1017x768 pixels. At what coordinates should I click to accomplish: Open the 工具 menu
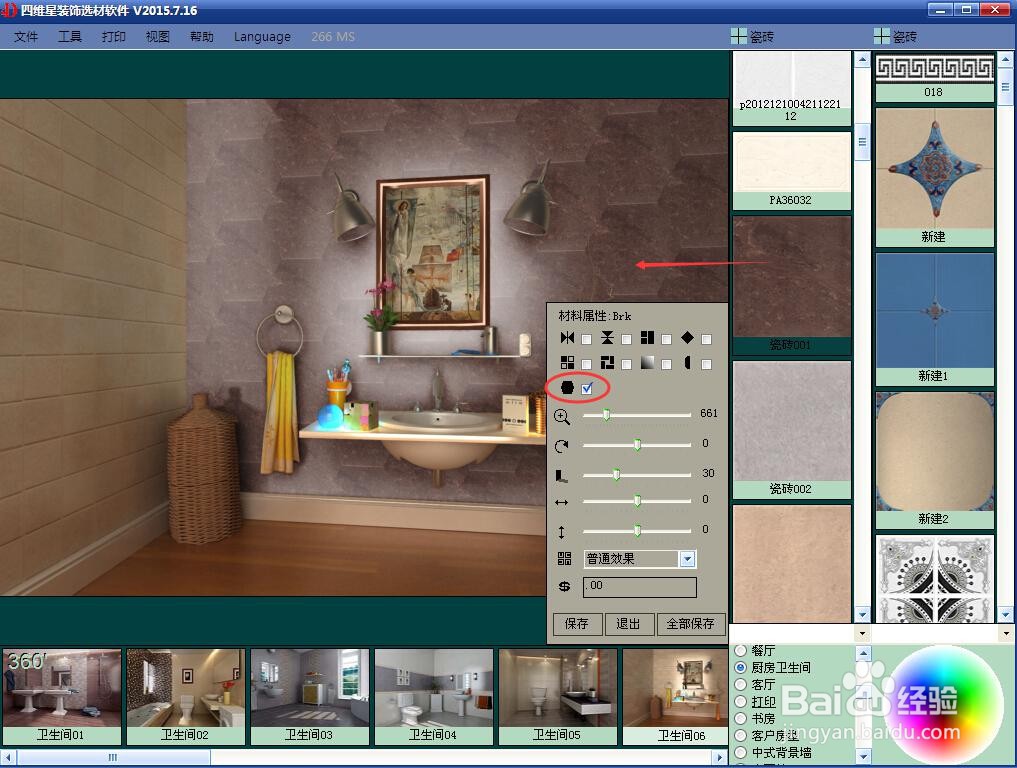click(x=70, y=37)
